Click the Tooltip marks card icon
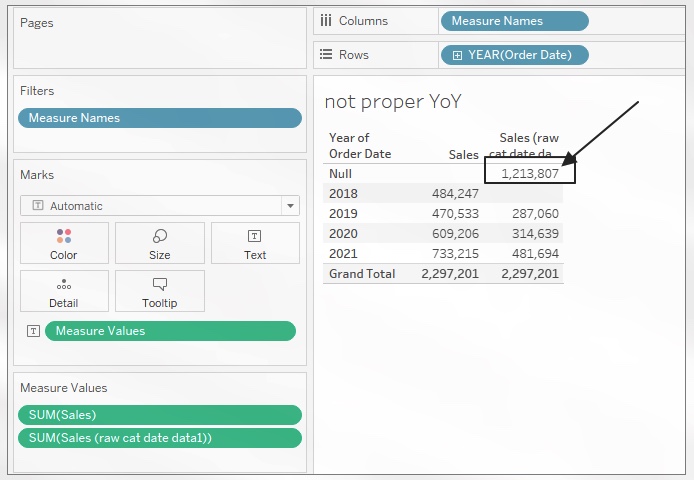The image size is (694, 480). [x=159, y=285]
